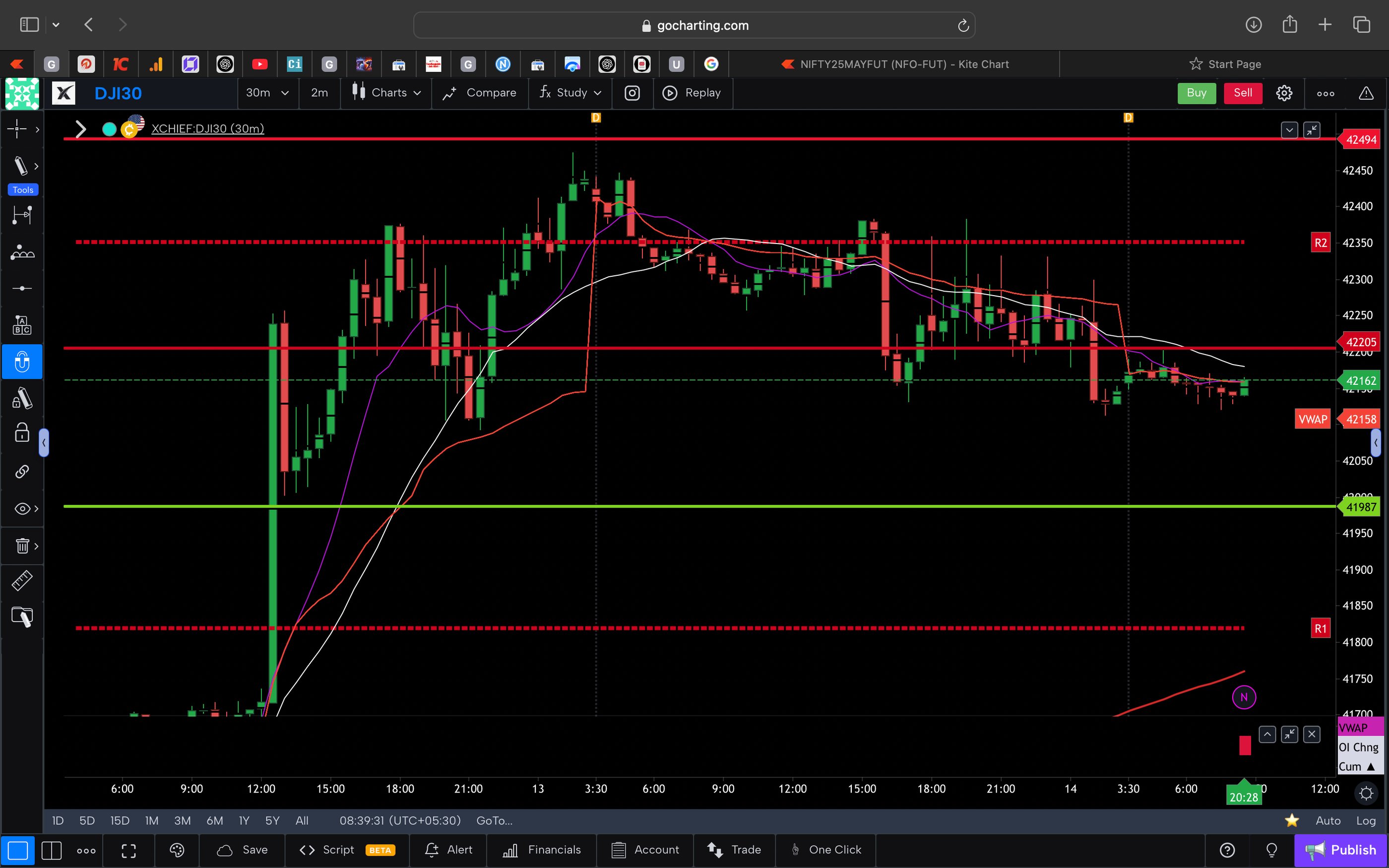The height and width of the screenshot is (868, 1389).
Task: Select the crosshair cursor tool
Action: point(17,129)
